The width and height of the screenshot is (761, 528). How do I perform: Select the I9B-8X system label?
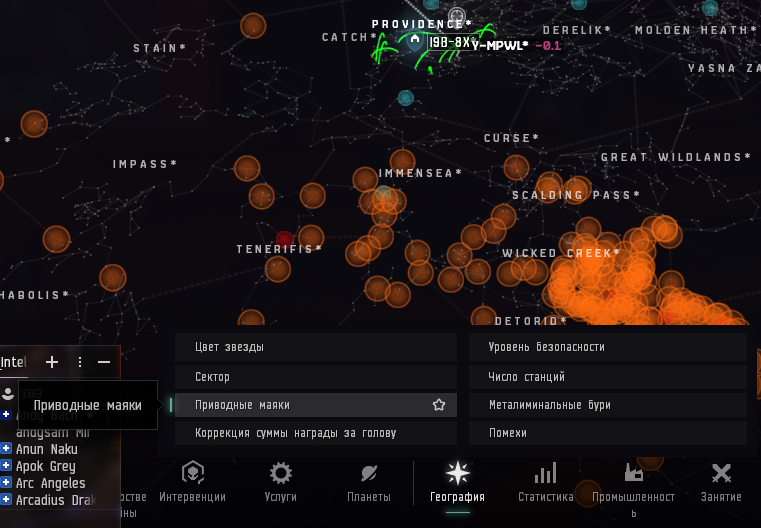[449, 43]
